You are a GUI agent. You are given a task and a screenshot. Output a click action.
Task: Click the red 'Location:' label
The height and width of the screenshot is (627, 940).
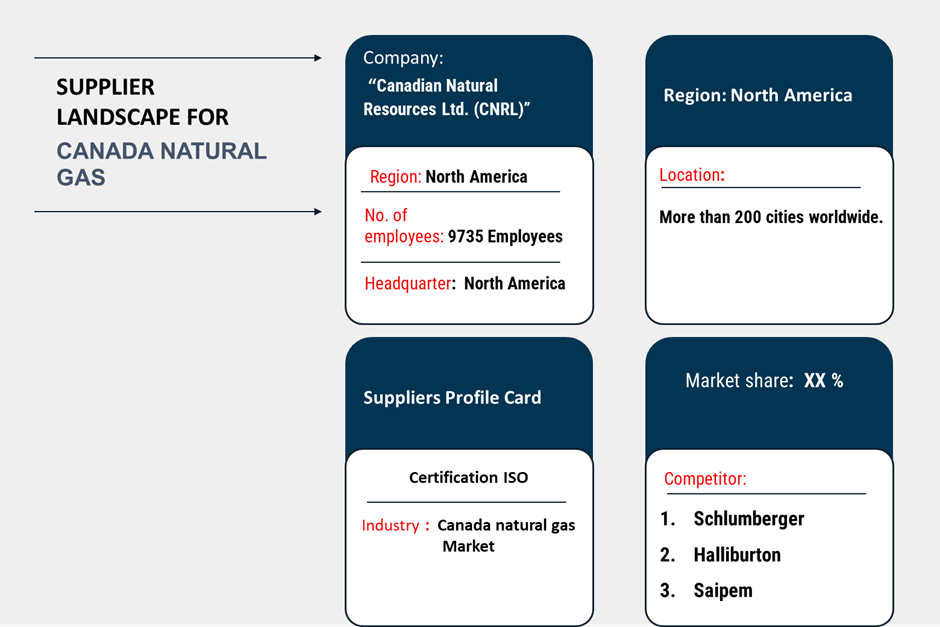click(692, 175)
